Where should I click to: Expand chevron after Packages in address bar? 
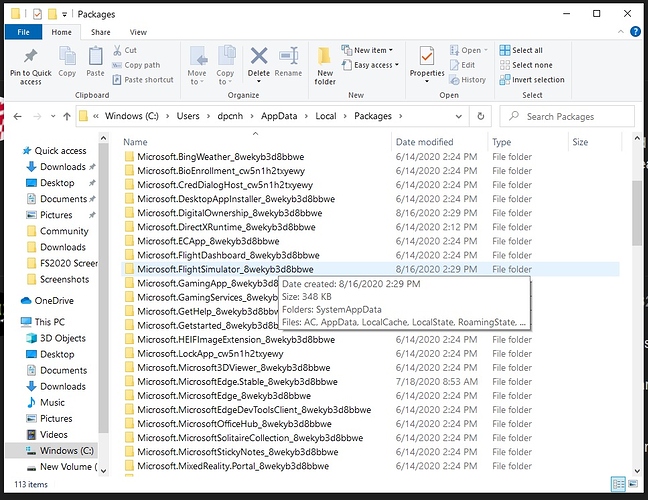400,117
